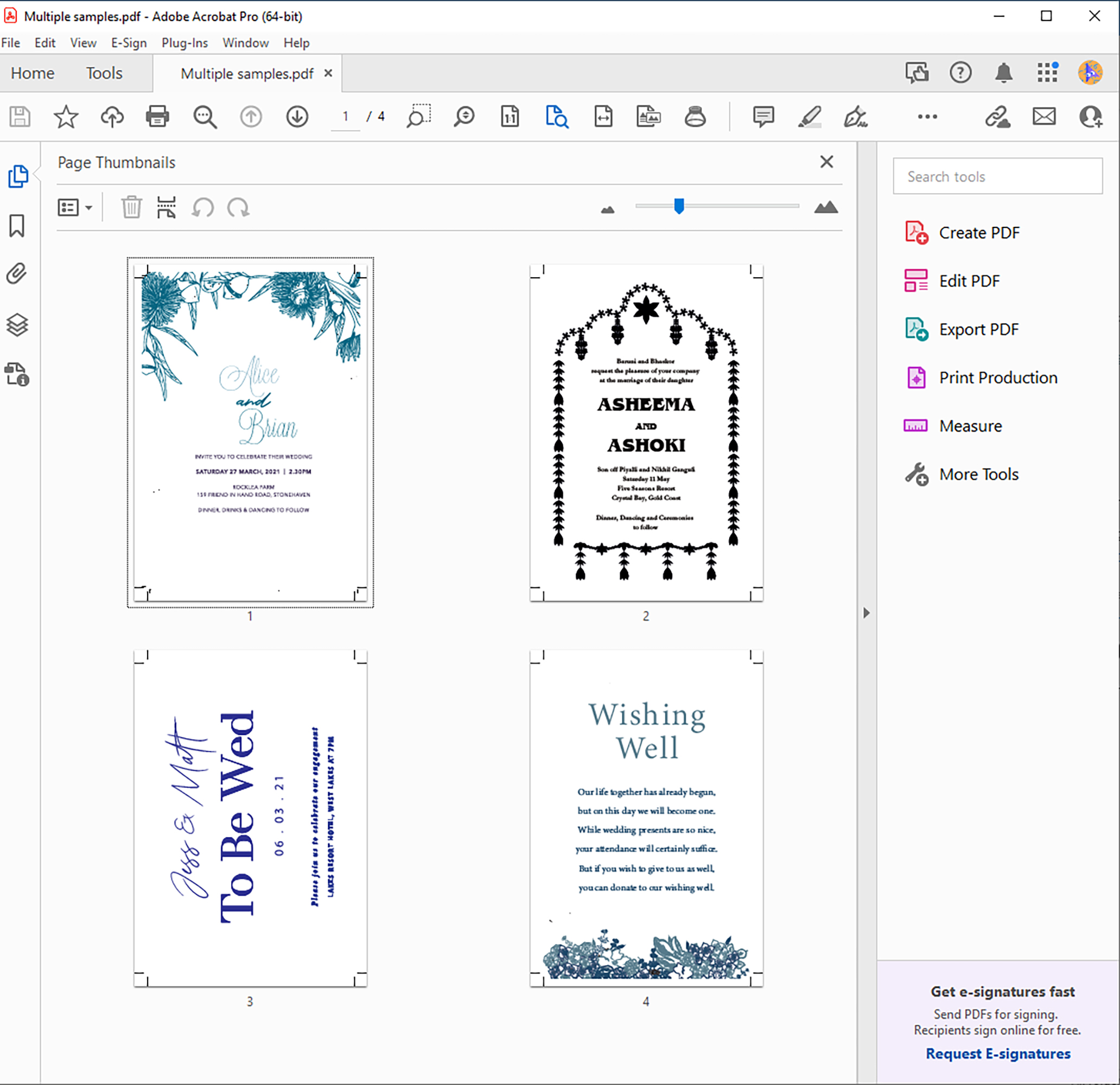Click the thumbnail size slider
1120x1085 pixels.
pos(679,207)
